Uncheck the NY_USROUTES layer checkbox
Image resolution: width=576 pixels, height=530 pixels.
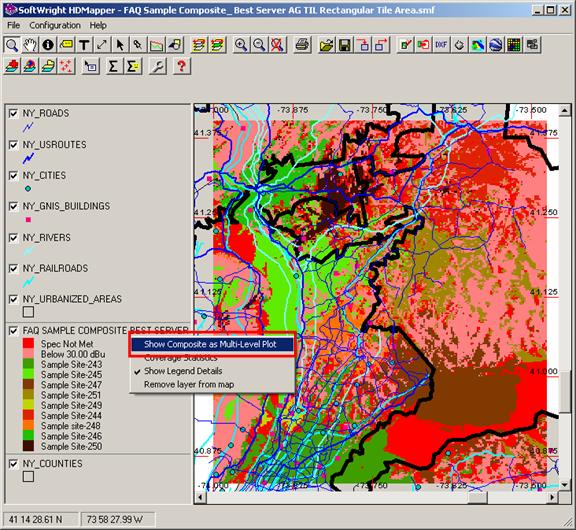14,145
